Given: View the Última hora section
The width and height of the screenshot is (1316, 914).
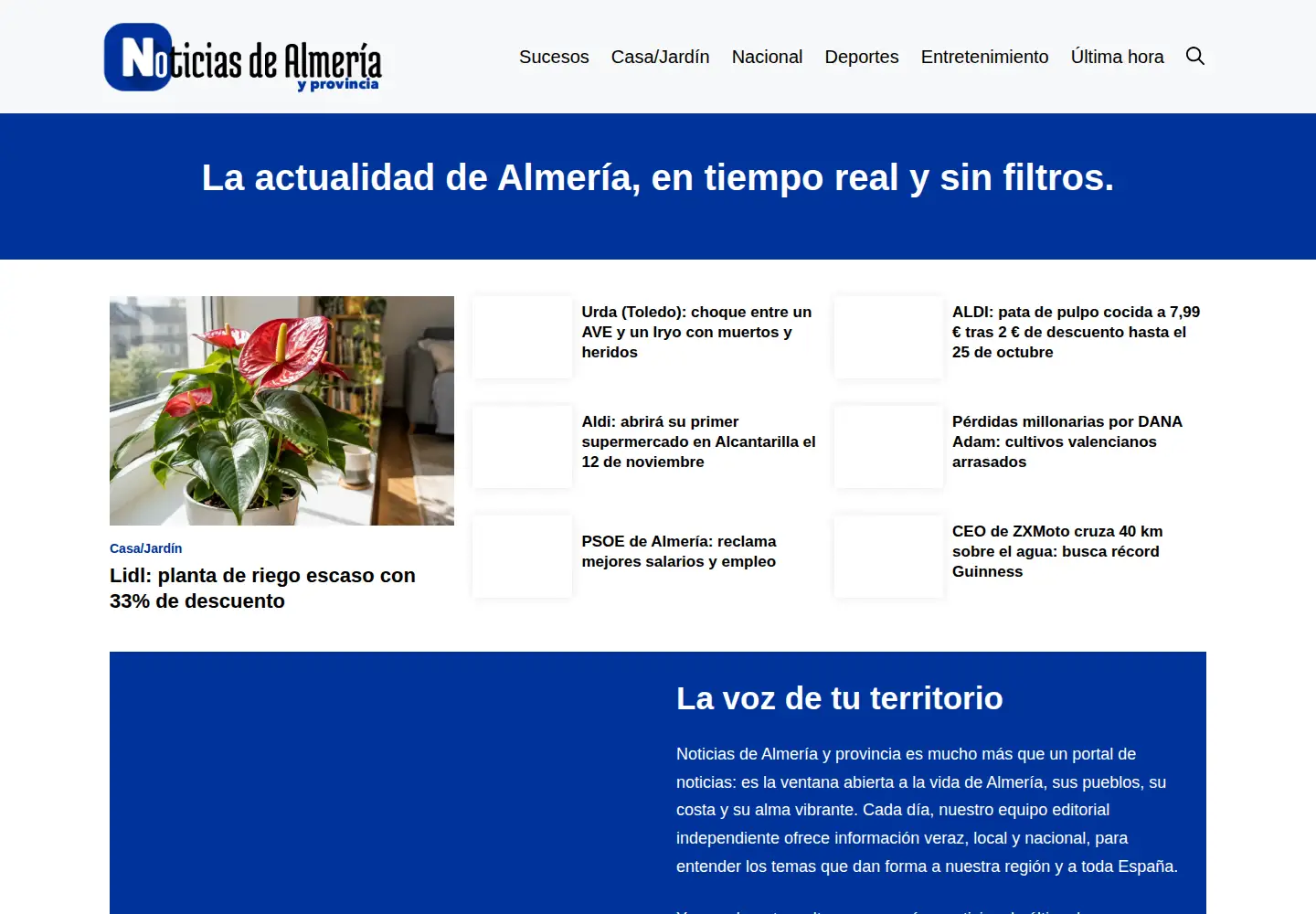Looking at the screenshot, I should tap(1117, 57).
